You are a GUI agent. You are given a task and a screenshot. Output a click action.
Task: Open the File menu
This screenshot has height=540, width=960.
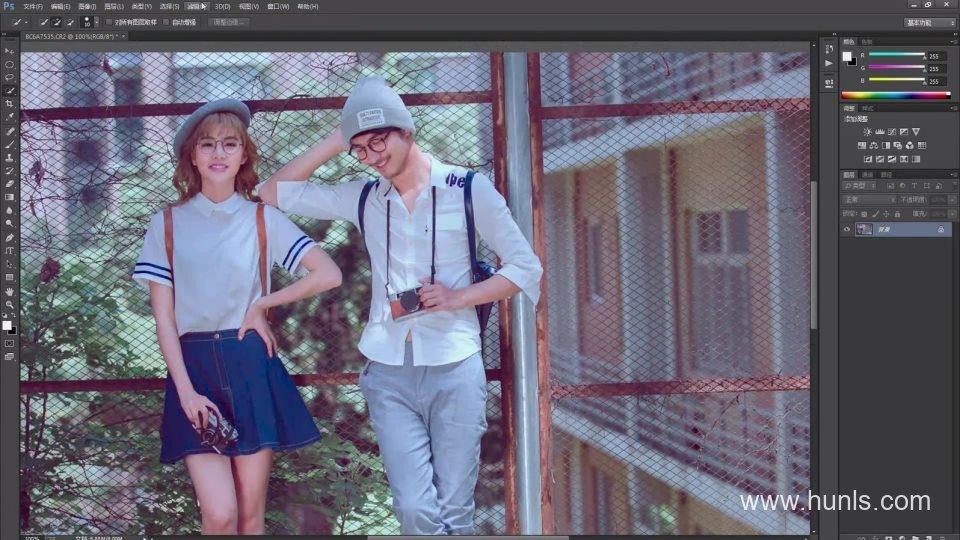[x=32, y=6]
